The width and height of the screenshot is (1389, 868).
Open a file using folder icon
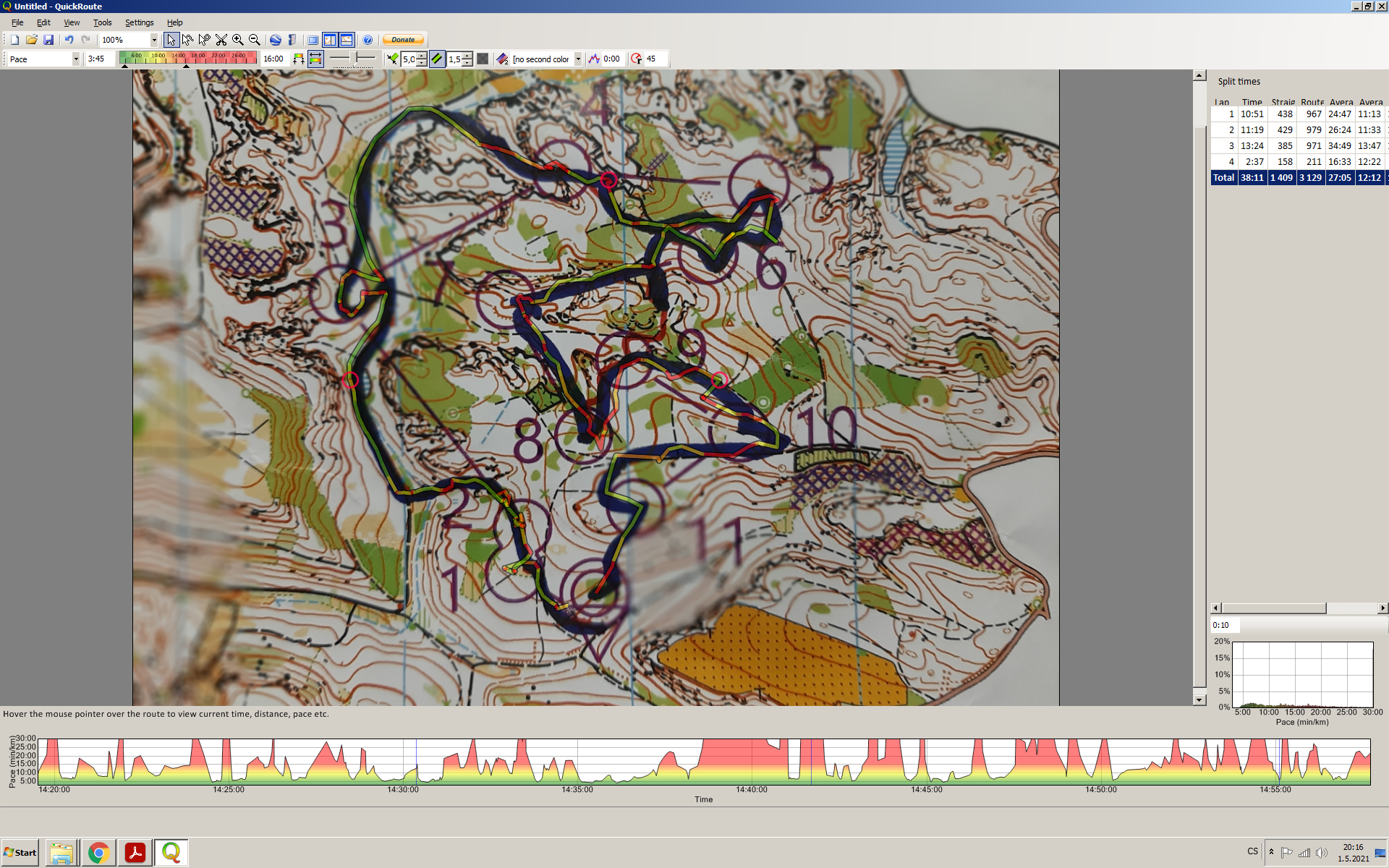[31, 40]
